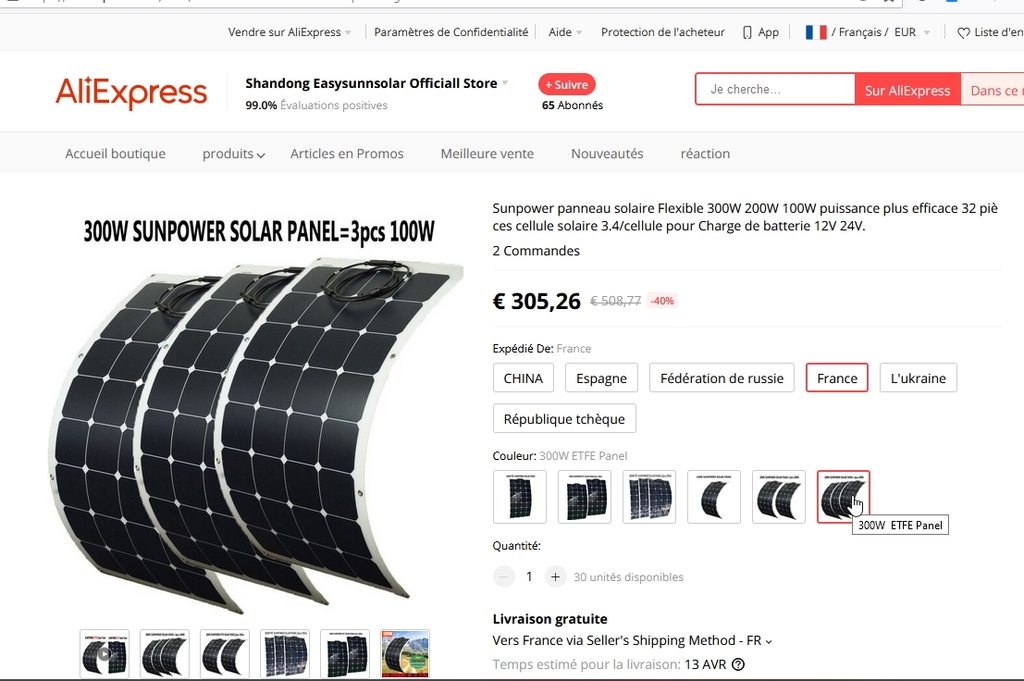The width and height of the screenshot is (1024, 681).
Task: Increase quantity with the plus button
Action: tap(555, 577)
